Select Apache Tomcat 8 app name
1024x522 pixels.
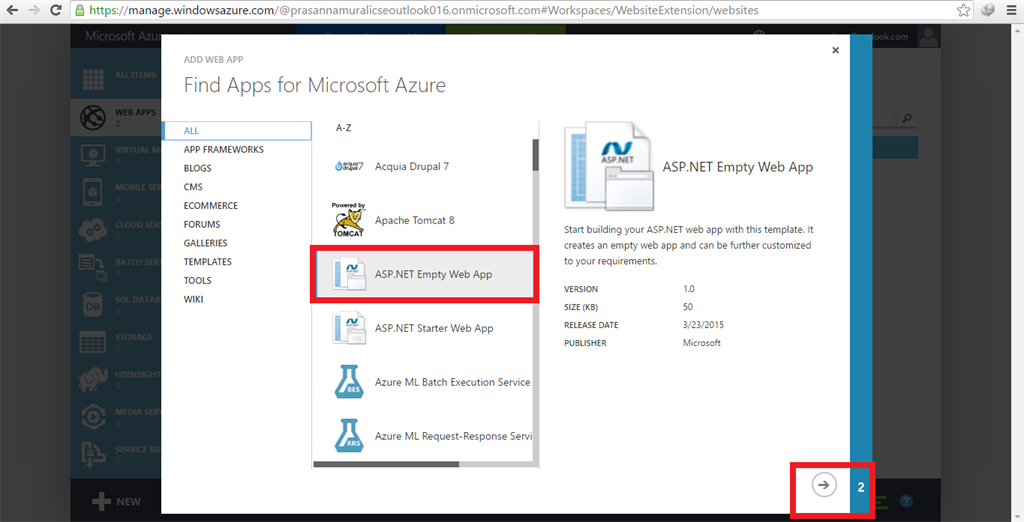pos(414,220)
